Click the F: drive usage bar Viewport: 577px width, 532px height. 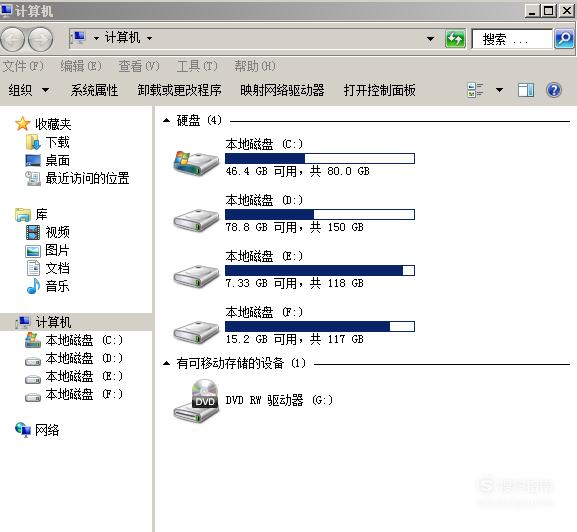[x=320, y=326]
